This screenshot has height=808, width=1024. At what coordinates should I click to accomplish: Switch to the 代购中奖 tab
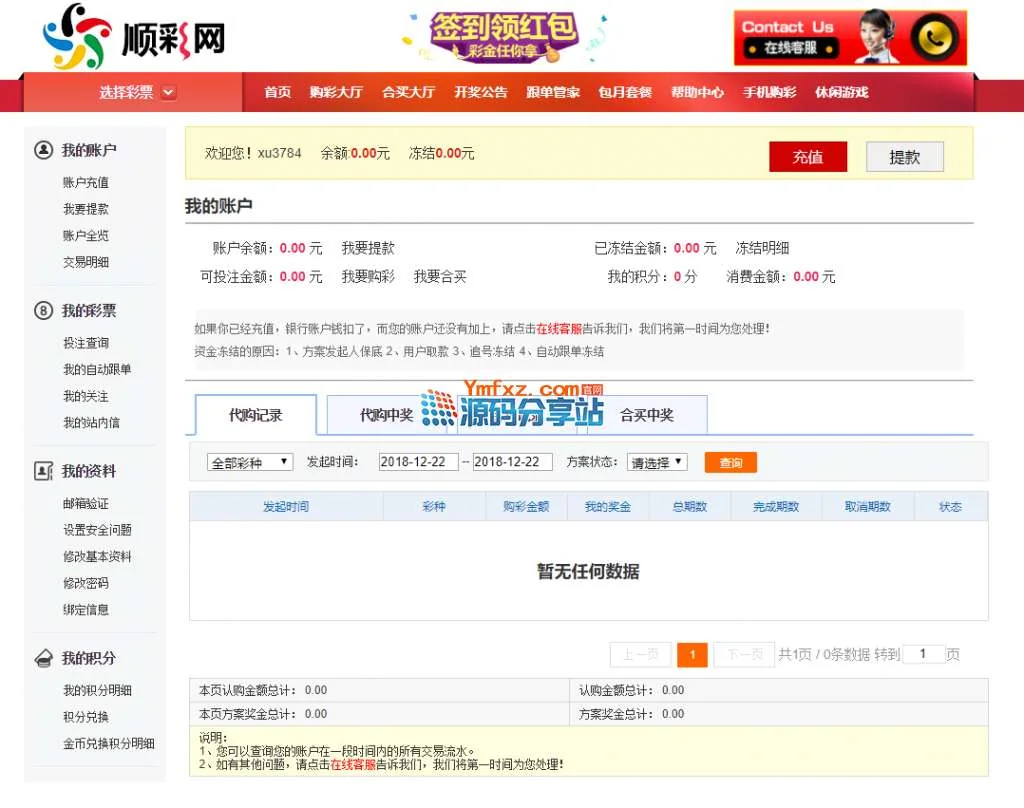(386, 415)
